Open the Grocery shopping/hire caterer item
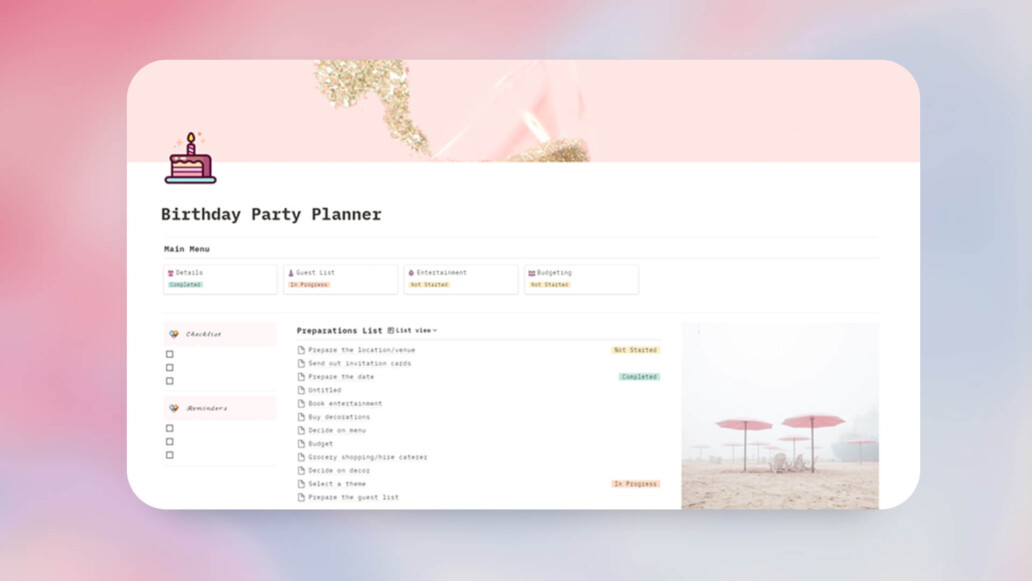This screenshot has width=1032, height=581. (367, 457)
